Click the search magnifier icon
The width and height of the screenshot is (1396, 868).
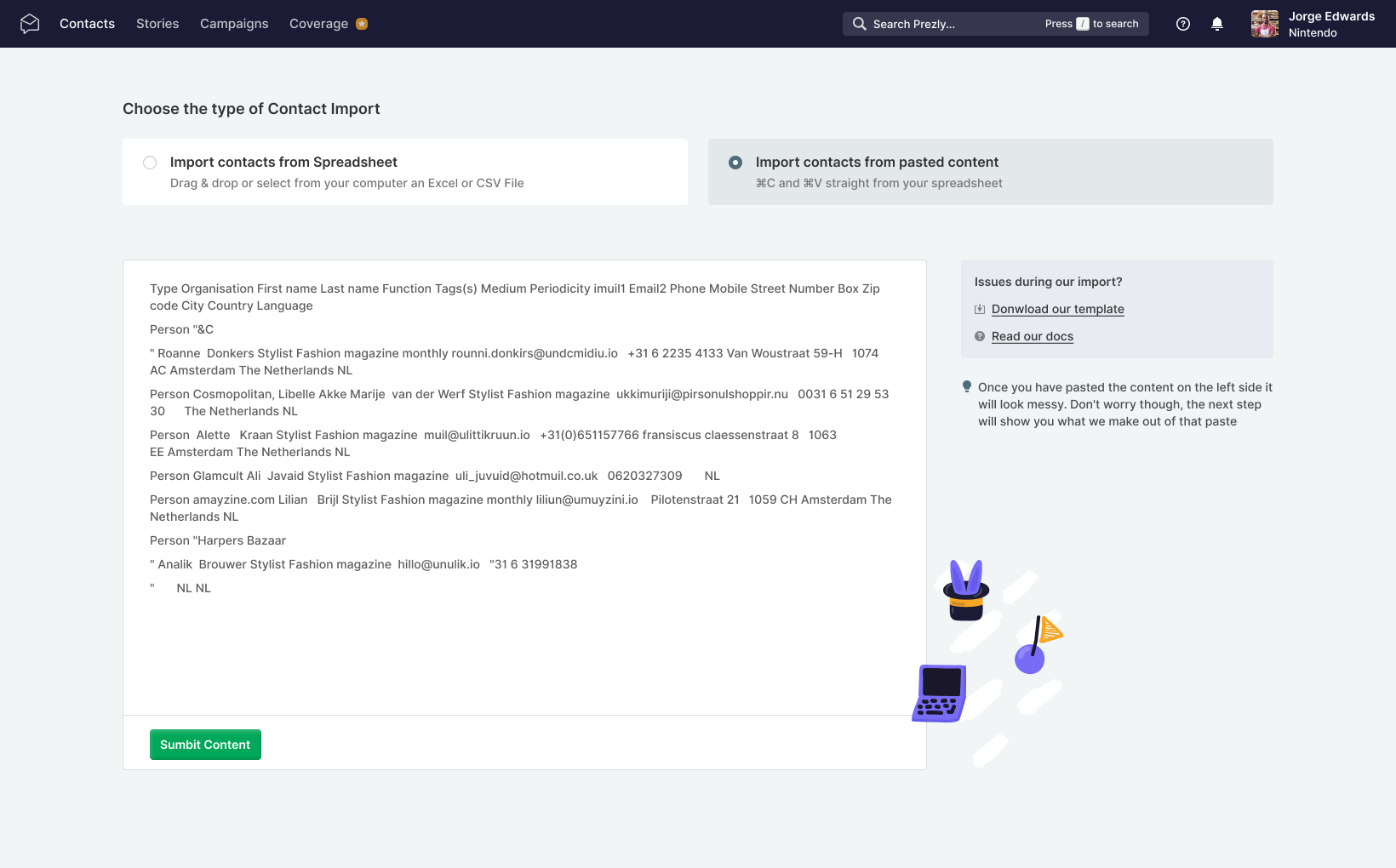[x=859, y=24]
